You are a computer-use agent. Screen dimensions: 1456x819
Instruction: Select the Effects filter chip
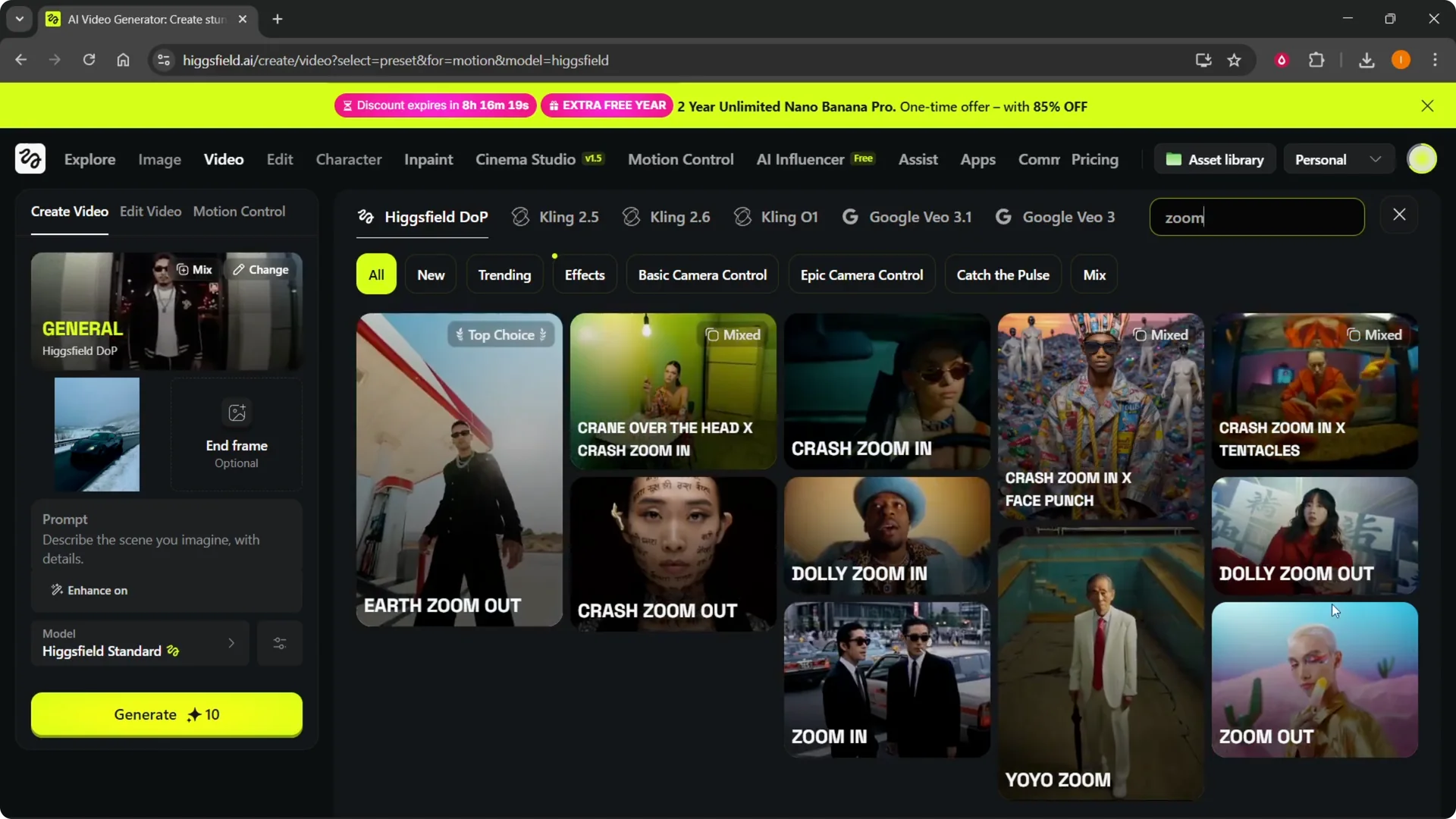pyautogui.click(x=584, y=275)
